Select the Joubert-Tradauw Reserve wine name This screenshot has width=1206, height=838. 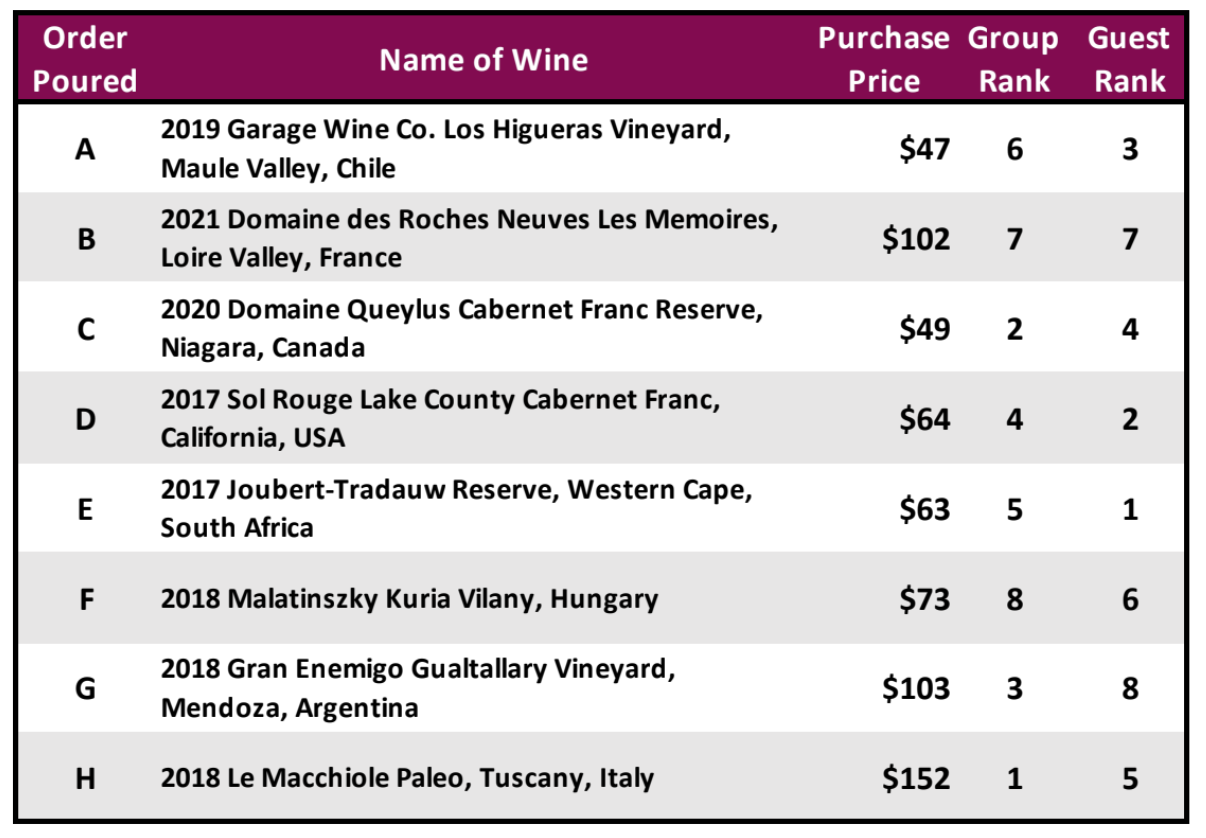456,508
